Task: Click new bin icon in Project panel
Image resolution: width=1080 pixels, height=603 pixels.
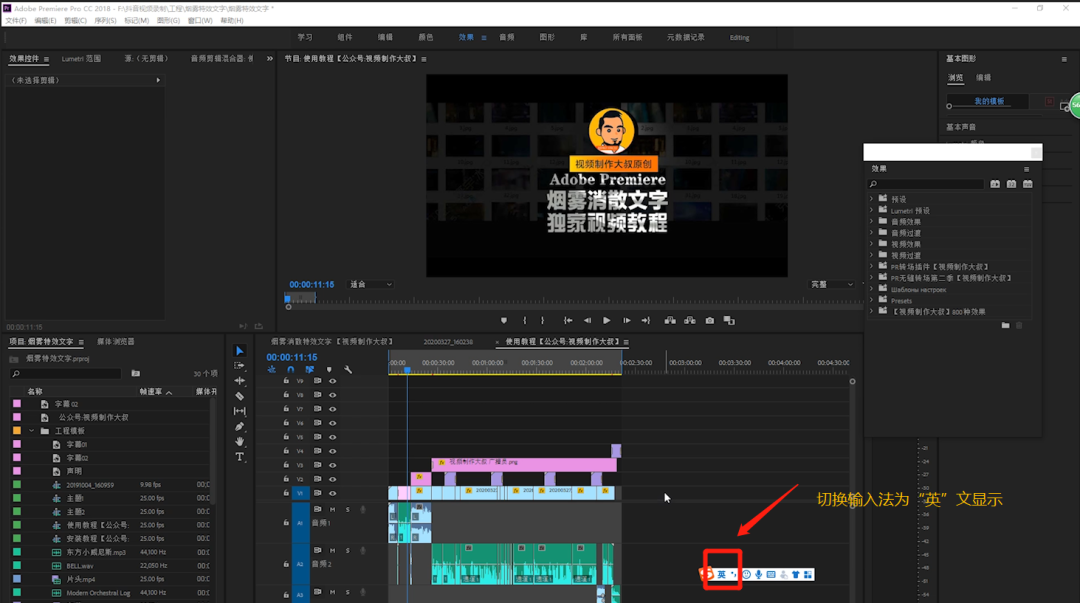Action: point(136,374)
